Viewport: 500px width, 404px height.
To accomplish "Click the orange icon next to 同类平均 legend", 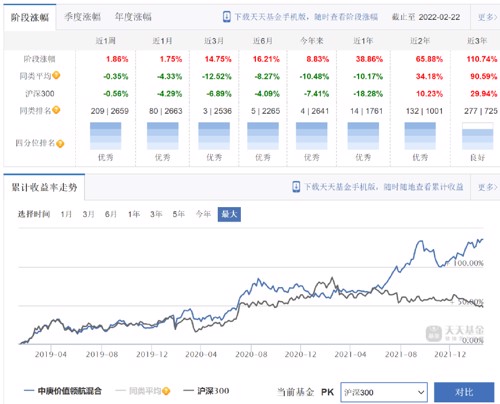I will [166, 391].
